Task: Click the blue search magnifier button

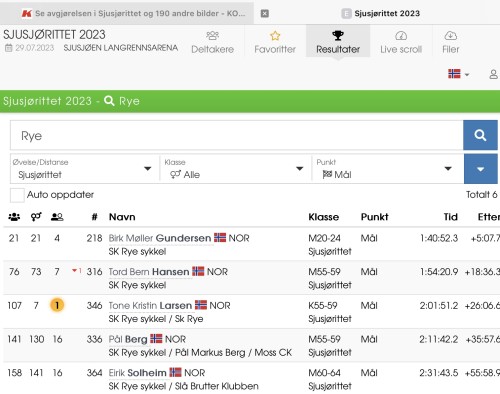Action: [480, 135]
